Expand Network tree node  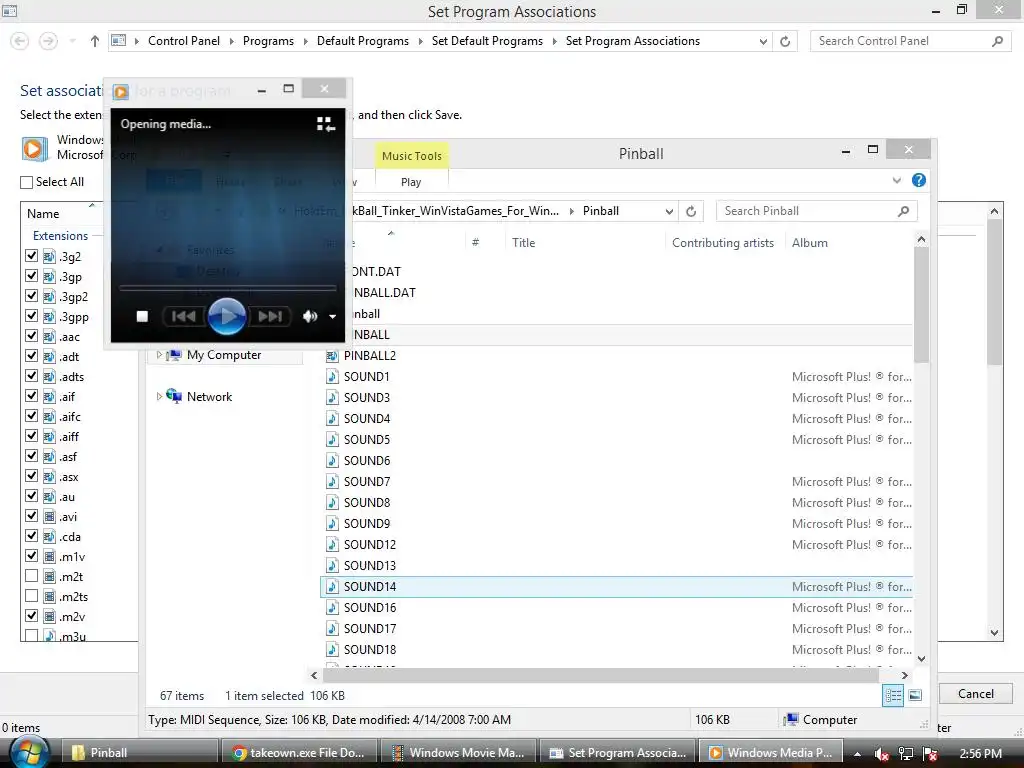(159, 396)
